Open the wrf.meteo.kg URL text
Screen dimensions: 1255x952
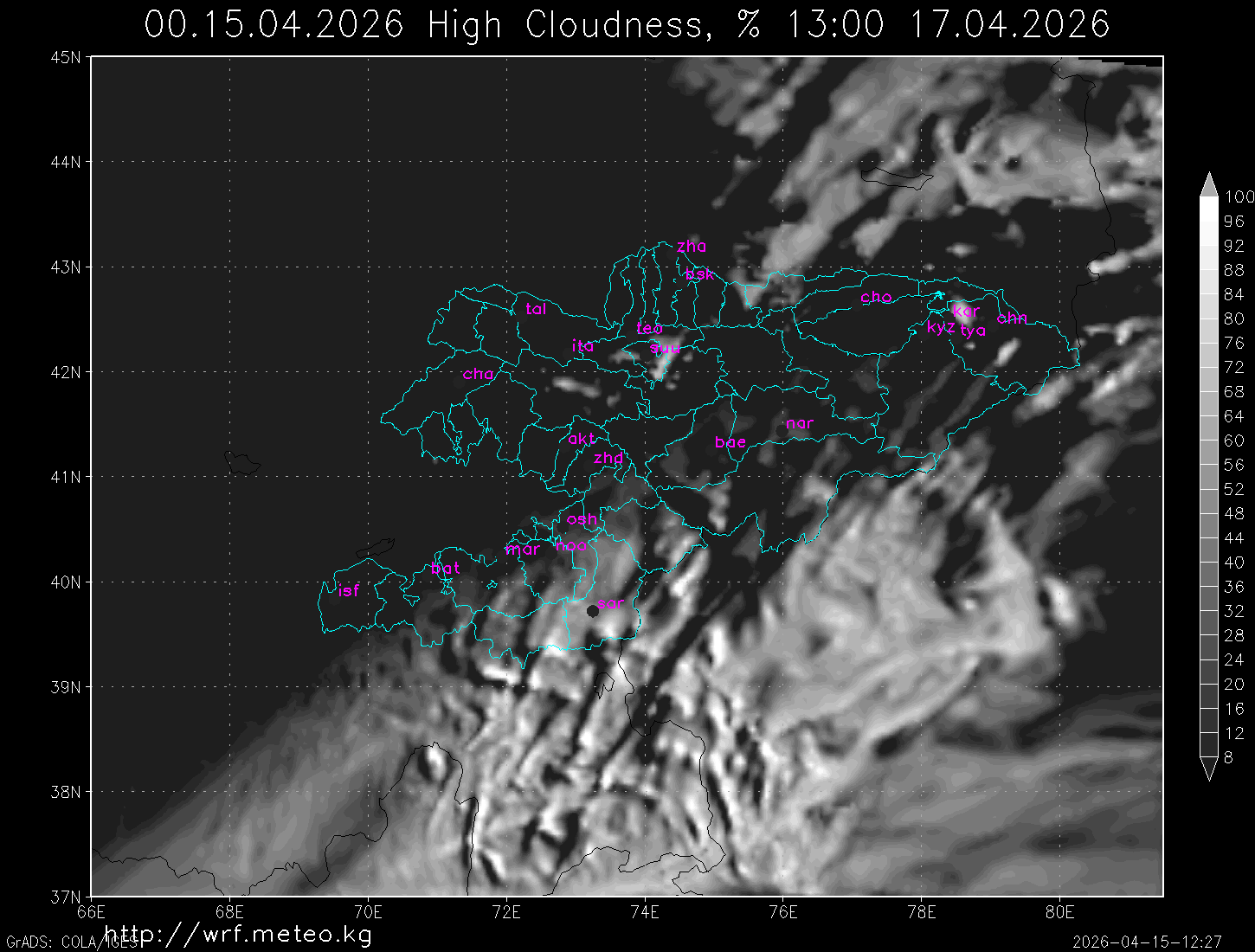pos(238,934)
